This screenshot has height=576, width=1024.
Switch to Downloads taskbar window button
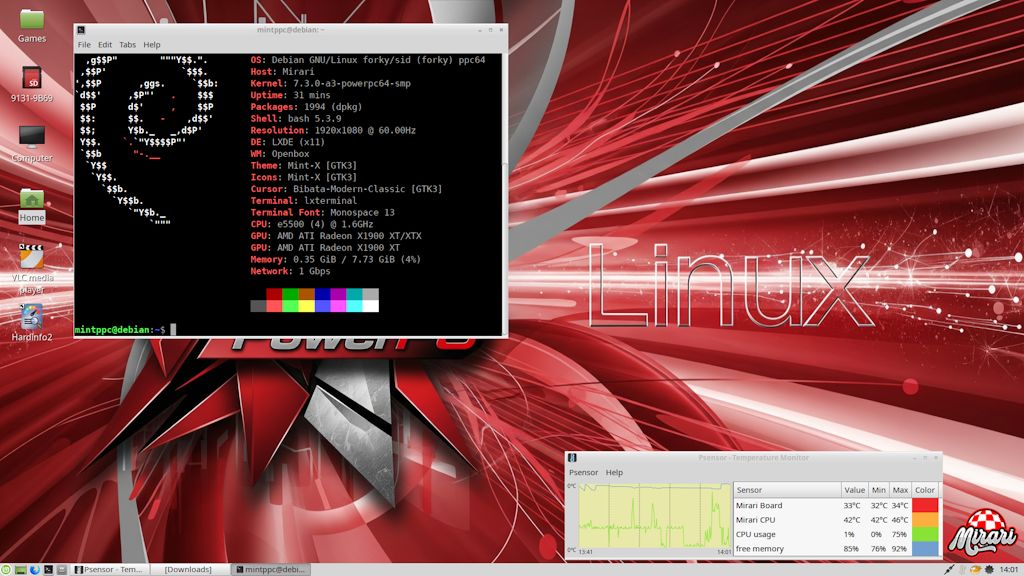[189, 569]
